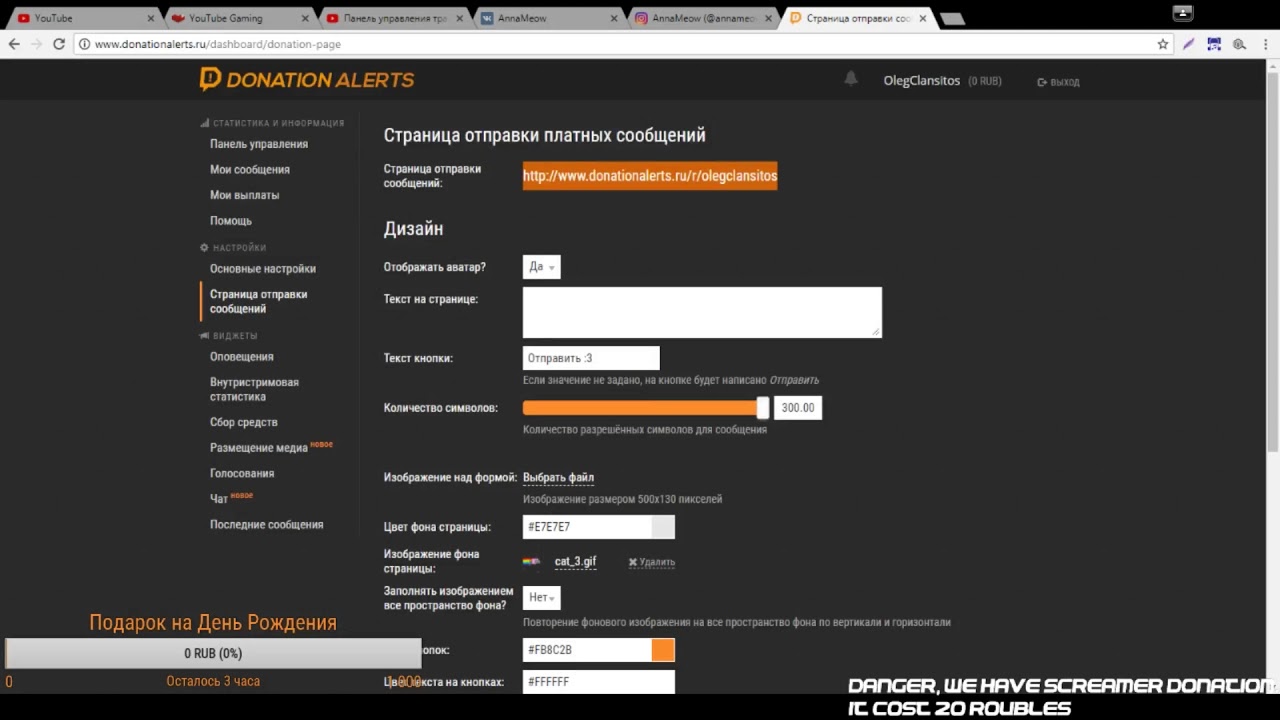Open the notifications bell
Image resolution: width=1280 pixels, height=720 pixels.
tap(851, 79)
